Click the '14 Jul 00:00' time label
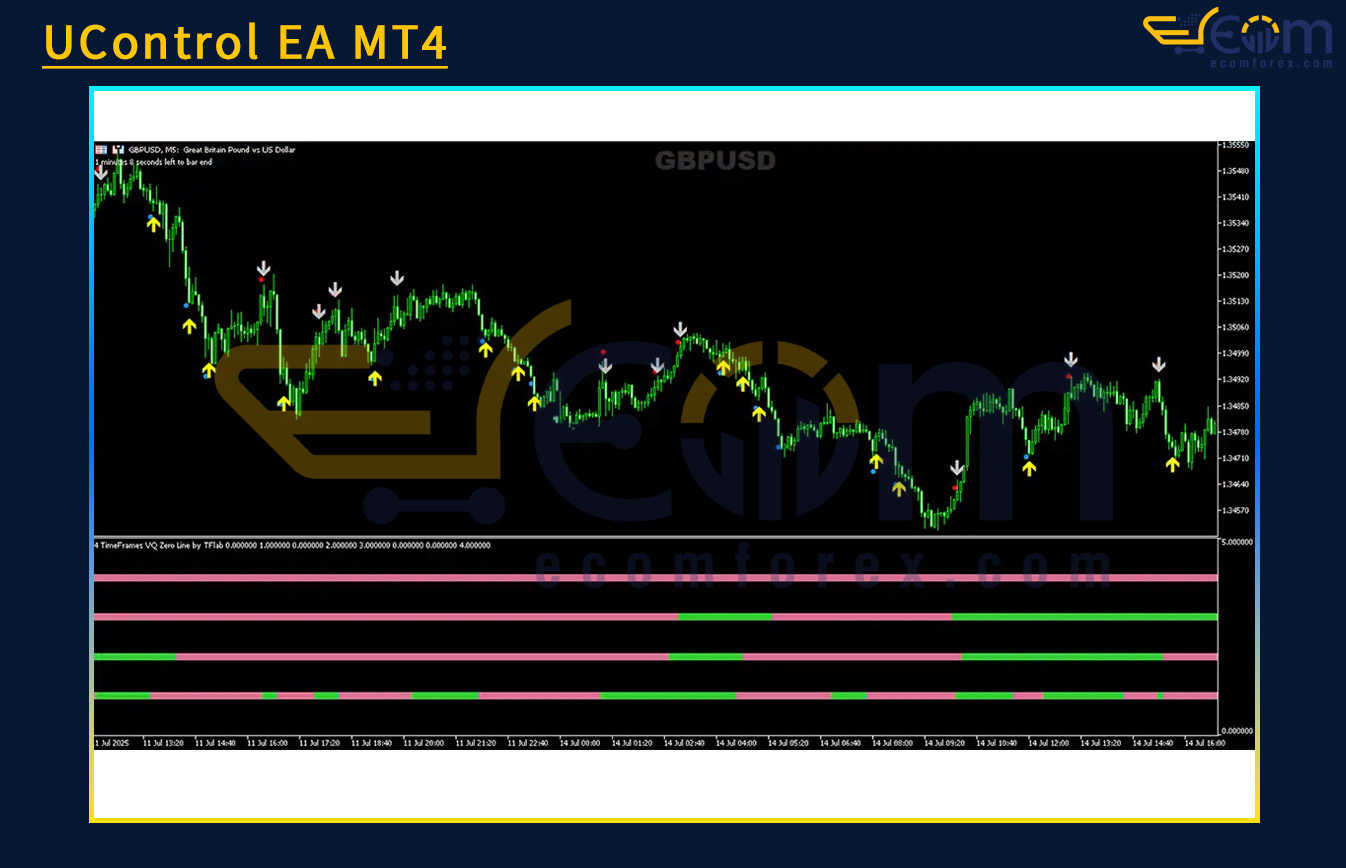1346x868 pixels. tap(579, 743)
